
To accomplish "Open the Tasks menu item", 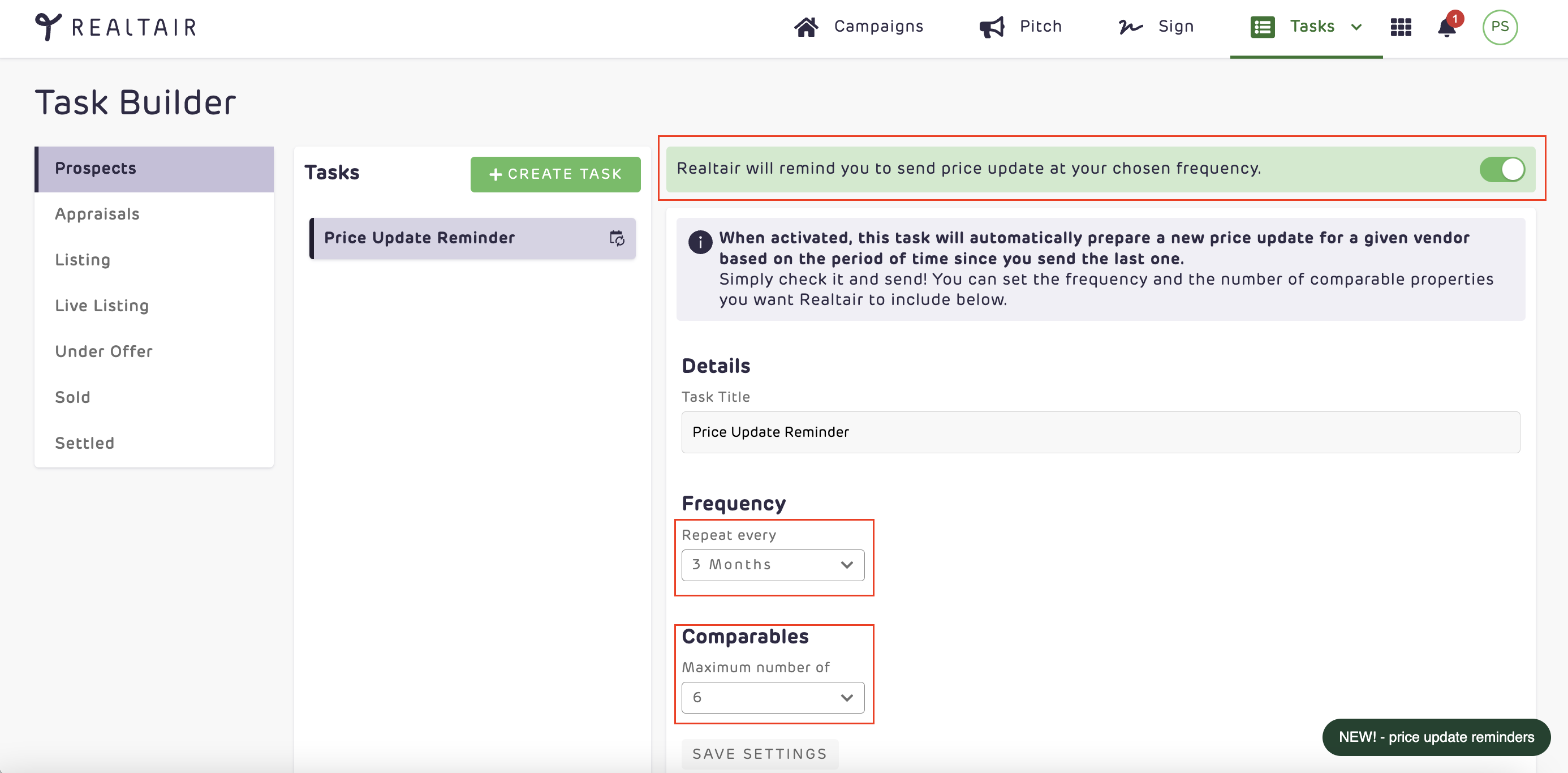I will point(1312,26).
